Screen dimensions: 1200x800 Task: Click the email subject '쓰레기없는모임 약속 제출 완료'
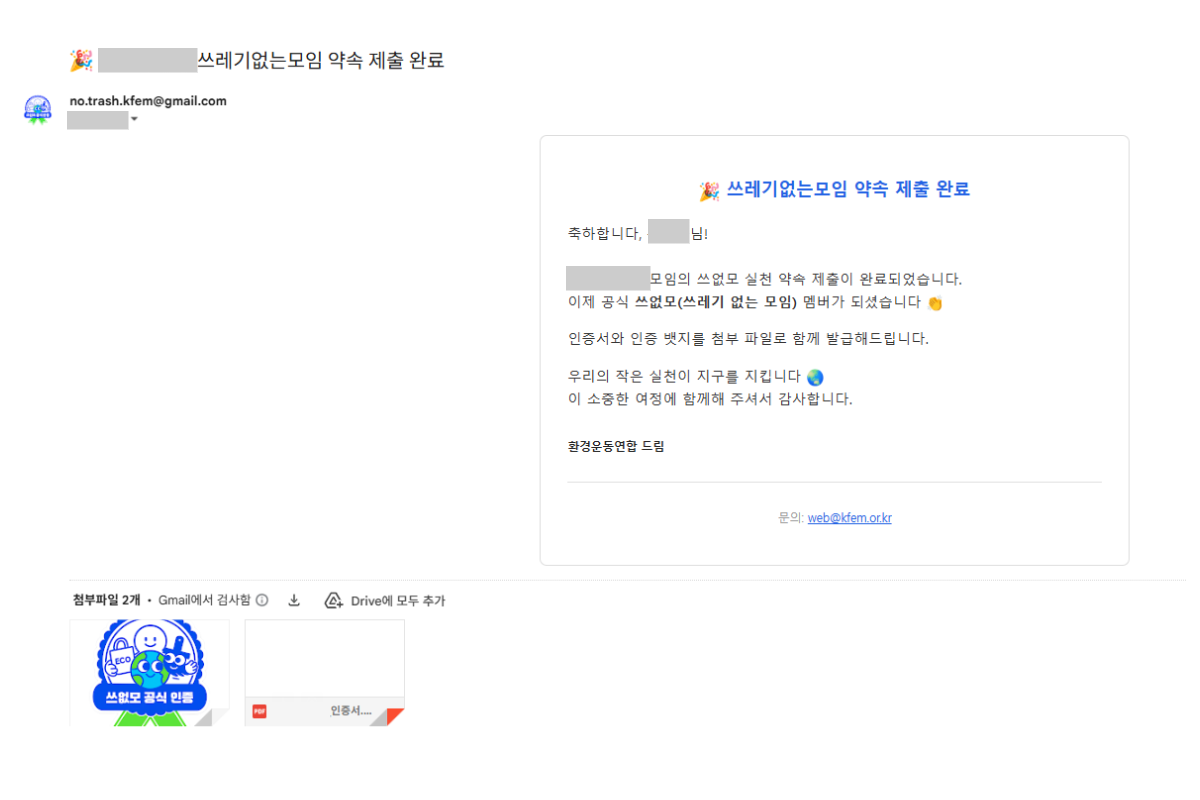click(321, 61)
